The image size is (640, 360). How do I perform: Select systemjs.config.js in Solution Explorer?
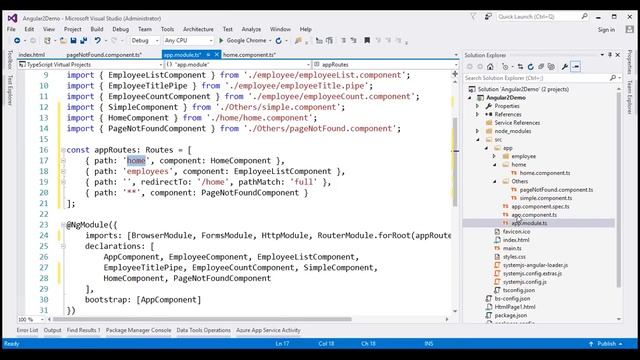(x=524, y=282)
